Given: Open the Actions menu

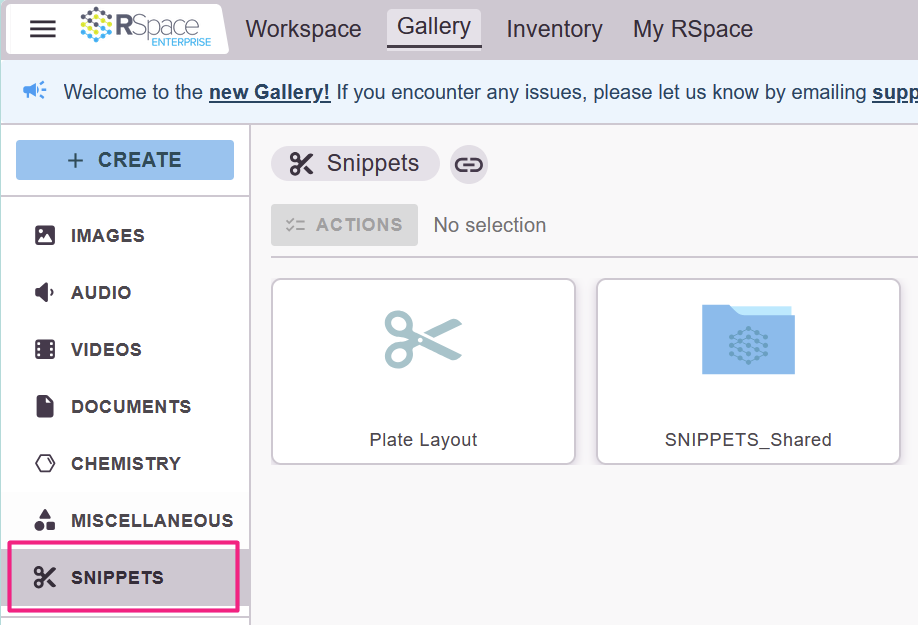Looking at the screenshot, I should click(x=344, y=225).
